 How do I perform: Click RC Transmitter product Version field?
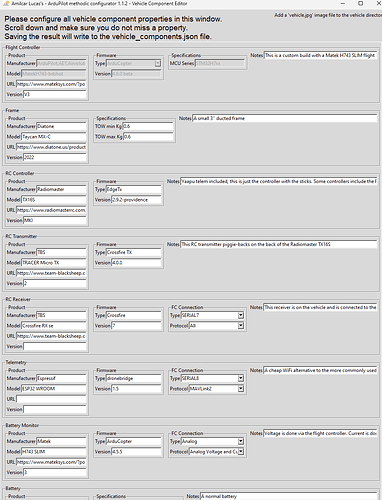55,283
